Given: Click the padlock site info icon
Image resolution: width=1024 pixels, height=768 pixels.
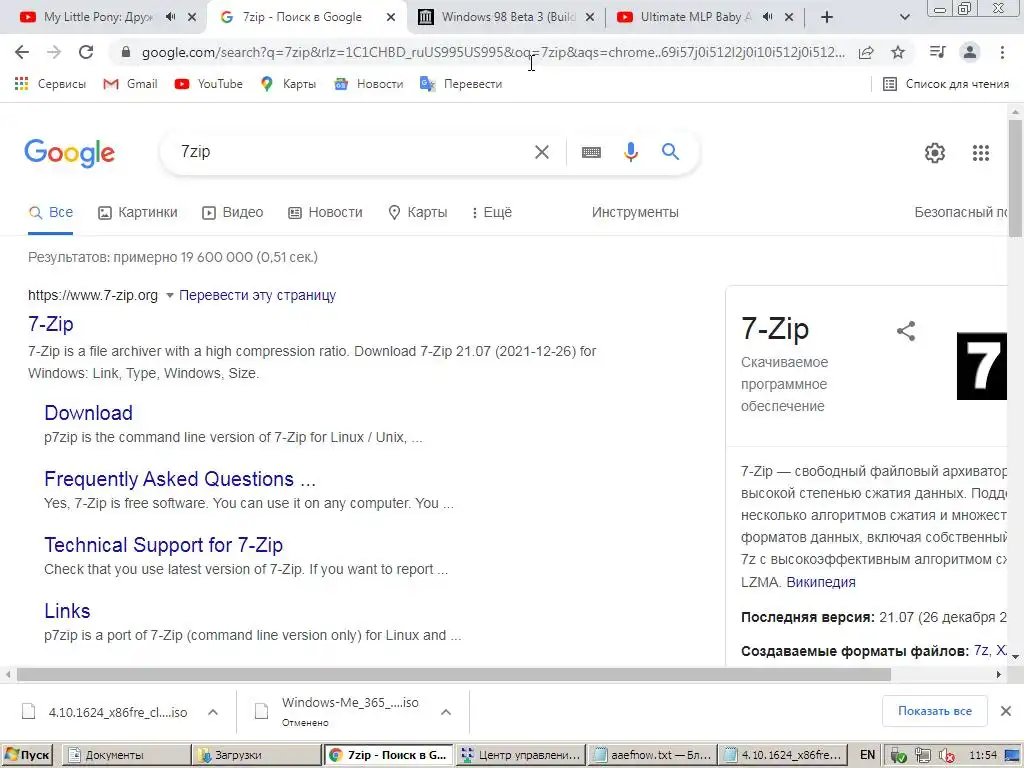Looking at the screenshot, I should click(x=126, y=52).
